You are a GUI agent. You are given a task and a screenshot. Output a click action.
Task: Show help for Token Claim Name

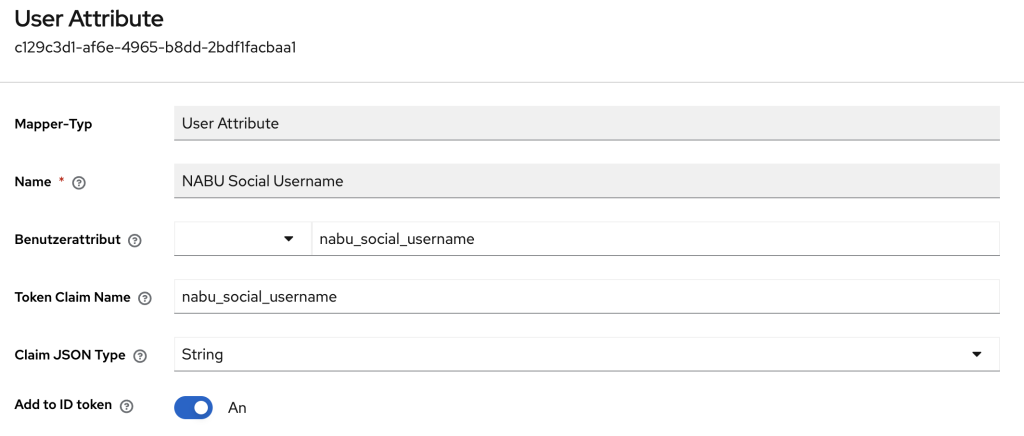tap(145, 298)
